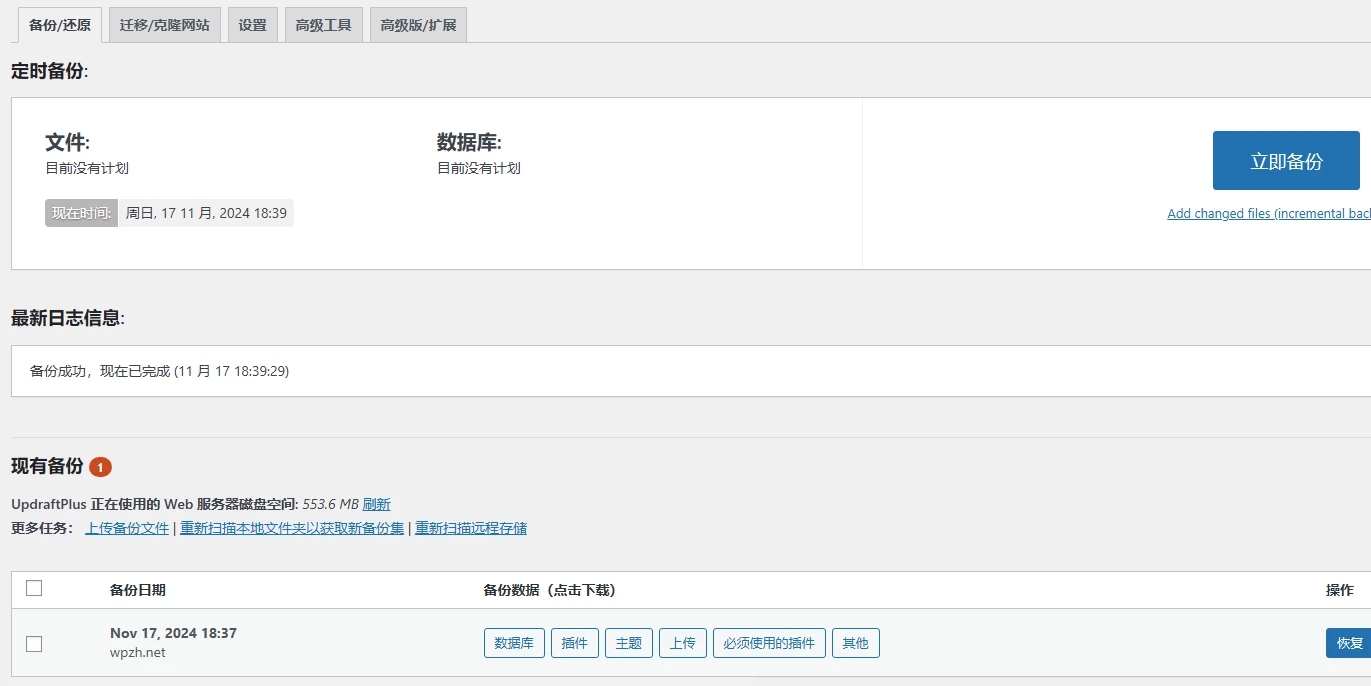
Task: Download the 主题 backup component
Action: (x=628, y=643)
